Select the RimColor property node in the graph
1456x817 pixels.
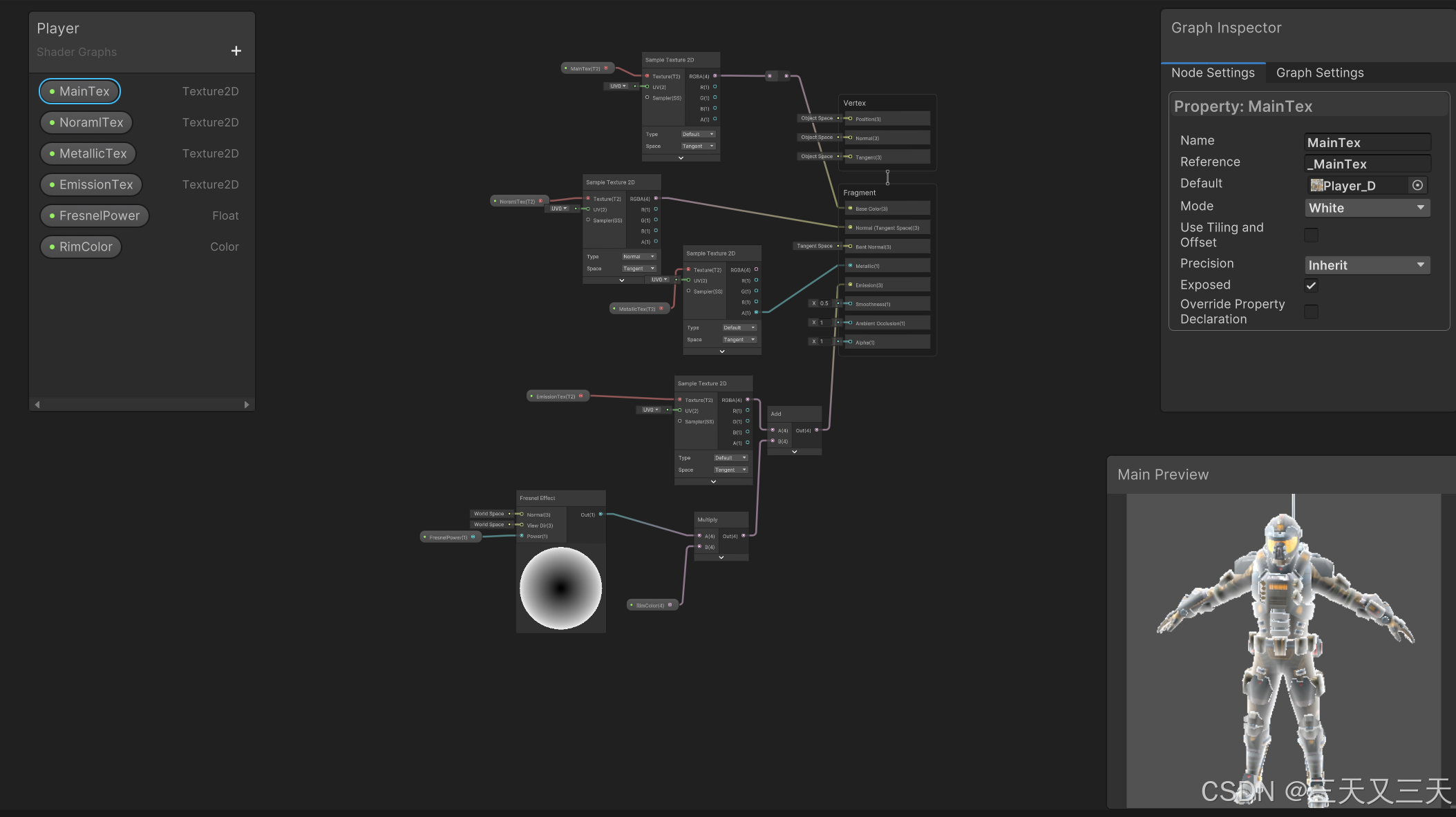point(650,605)
